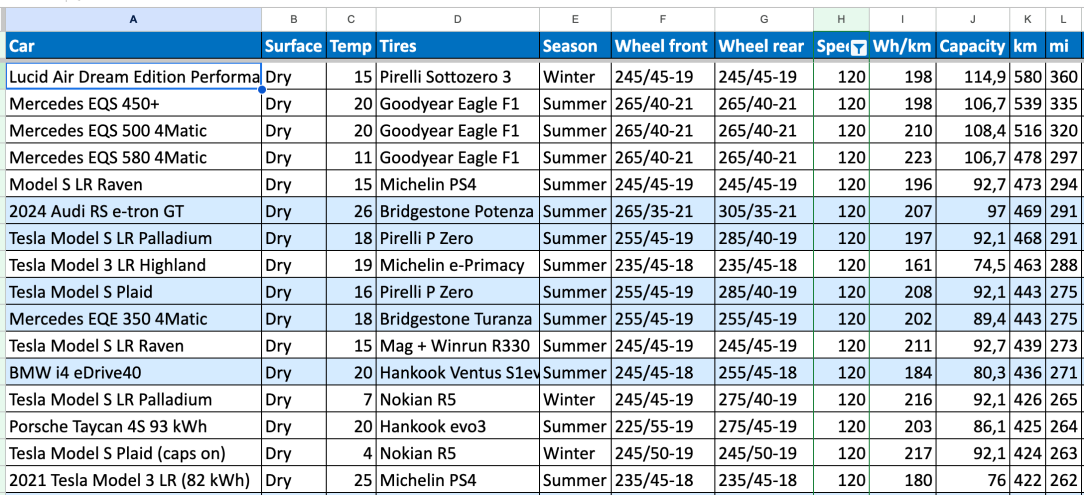
Task: Select the 114,9 capacity cell
Action: coord(973,77)
